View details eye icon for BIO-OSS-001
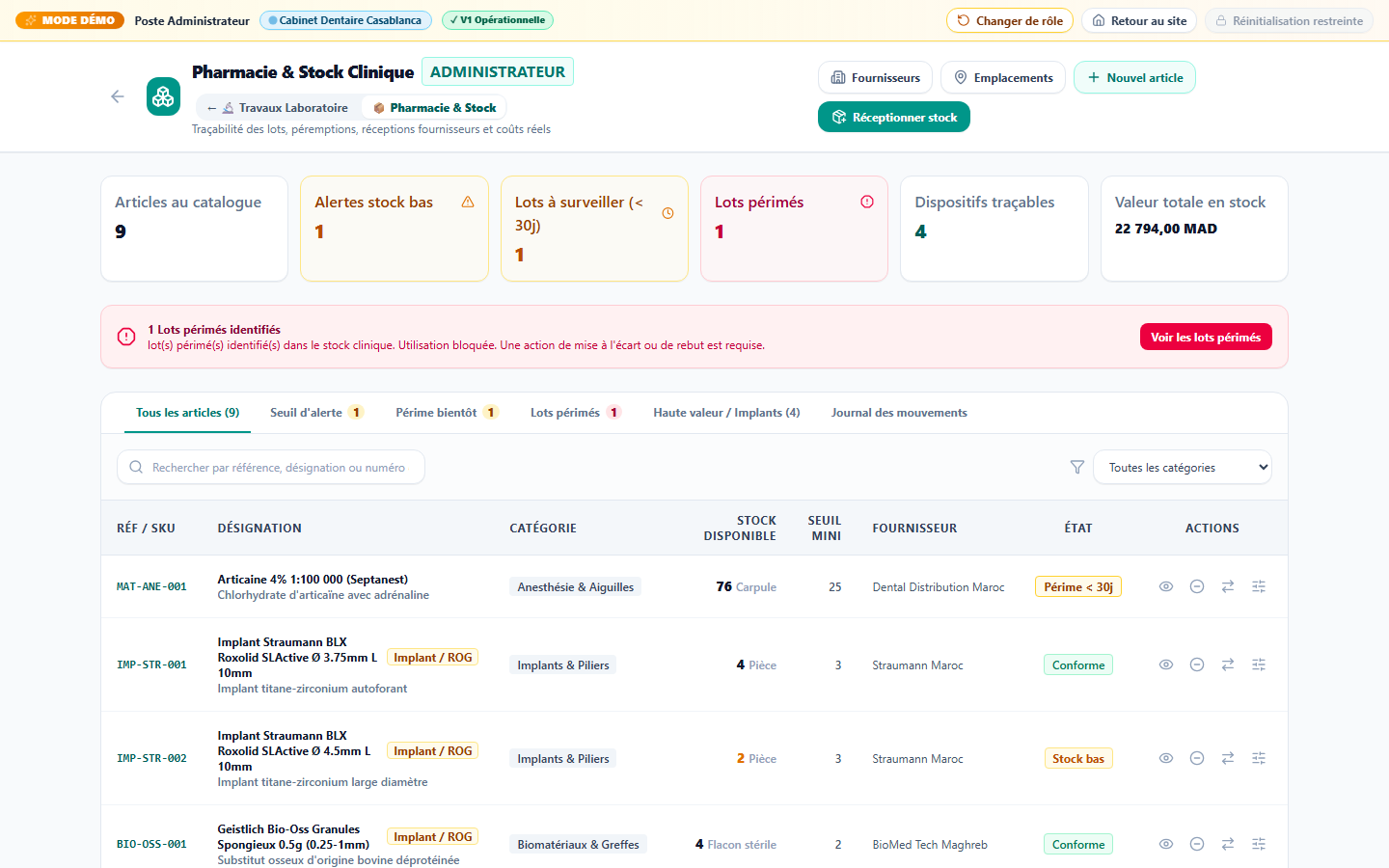1389x868 pixels. click(1166, 844)
